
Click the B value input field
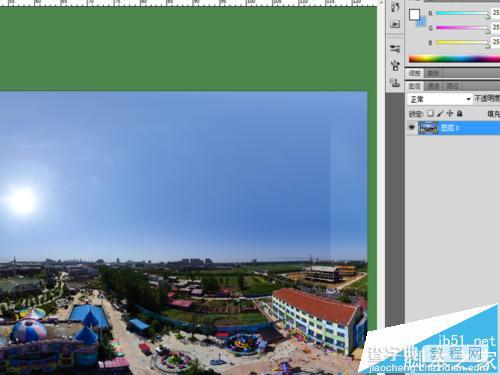[x=496, y=42]
